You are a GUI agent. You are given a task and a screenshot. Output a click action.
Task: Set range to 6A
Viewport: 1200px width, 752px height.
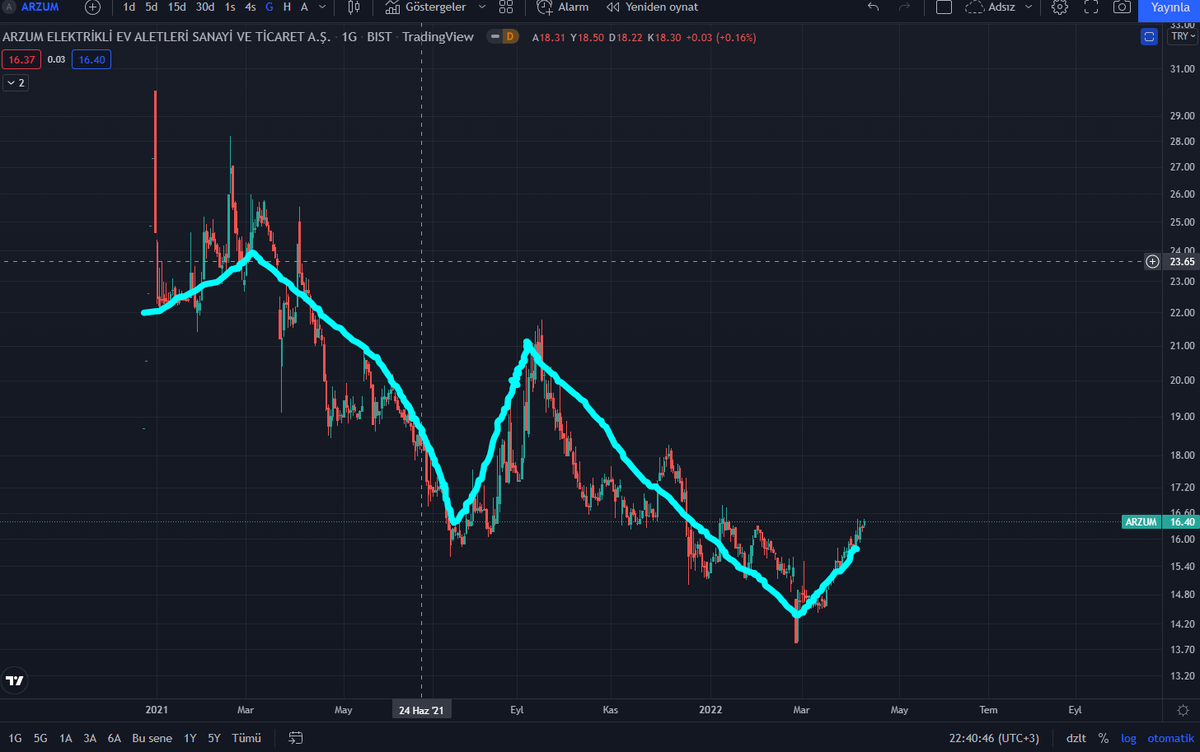coord(114,738)
